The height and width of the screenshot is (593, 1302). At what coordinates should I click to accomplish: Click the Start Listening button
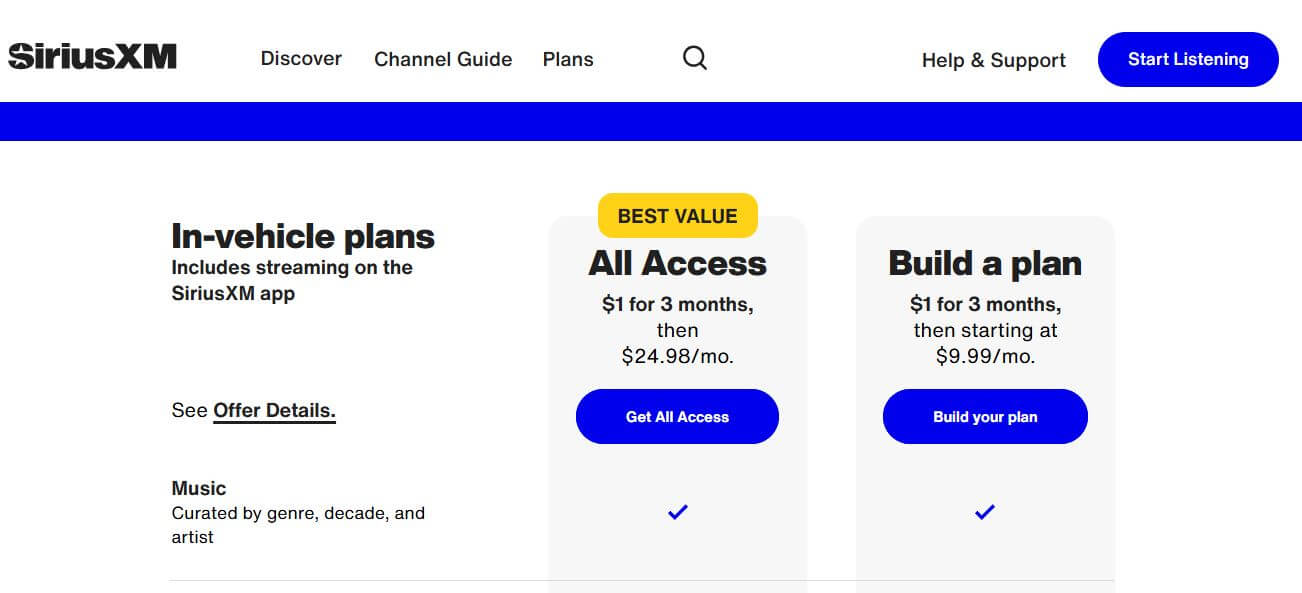[1187, 59]
